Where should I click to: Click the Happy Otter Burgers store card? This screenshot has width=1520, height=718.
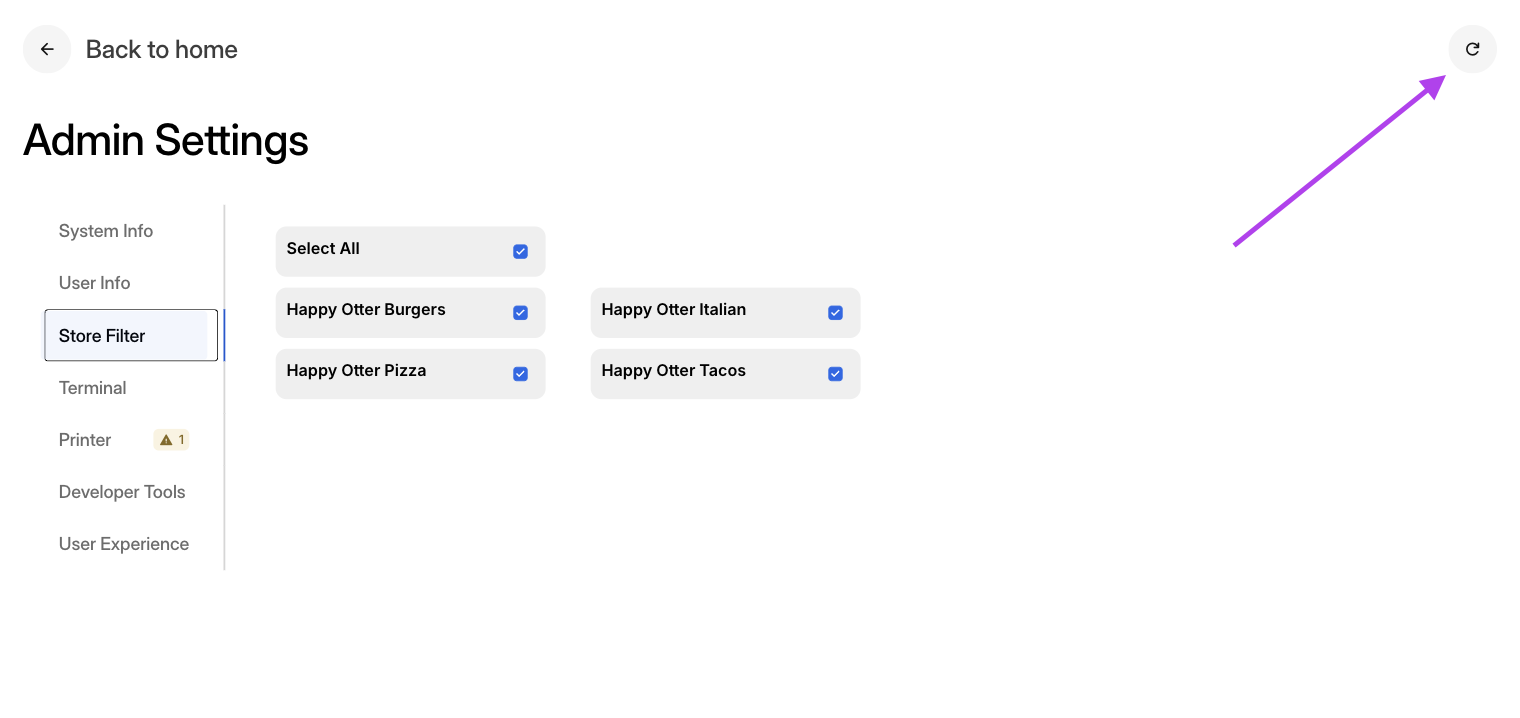coord(411,313)
